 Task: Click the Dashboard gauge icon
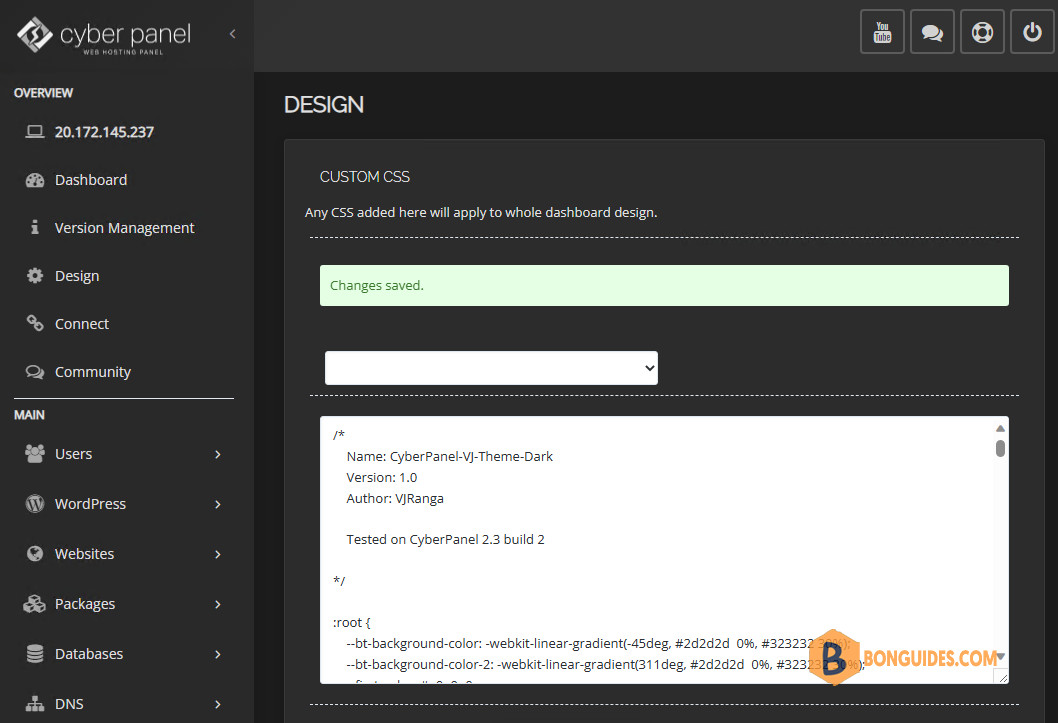34,180
